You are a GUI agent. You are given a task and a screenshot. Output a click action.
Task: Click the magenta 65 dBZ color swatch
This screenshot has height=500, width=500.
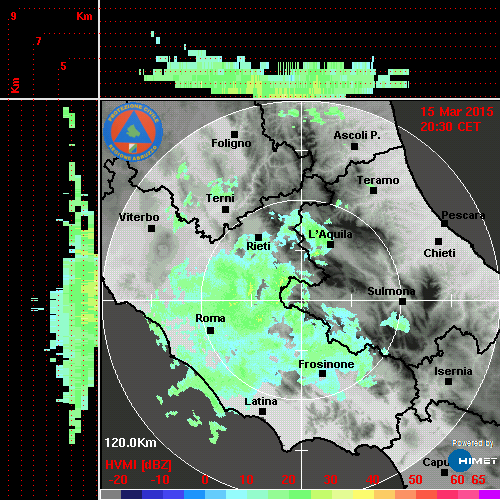point(489,494)
